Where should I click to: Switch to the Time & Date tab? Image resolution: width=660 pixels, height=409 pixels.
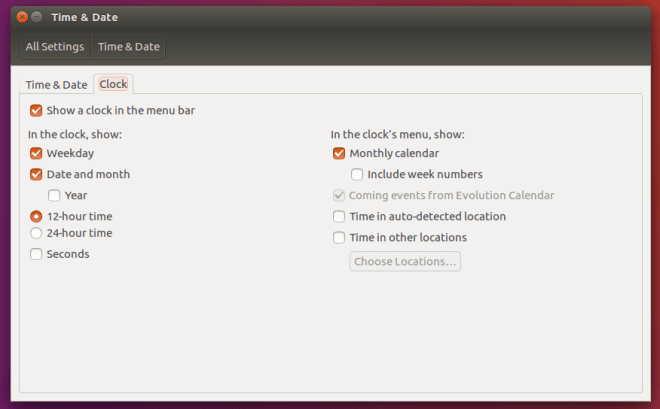click(x=56, y=85)
